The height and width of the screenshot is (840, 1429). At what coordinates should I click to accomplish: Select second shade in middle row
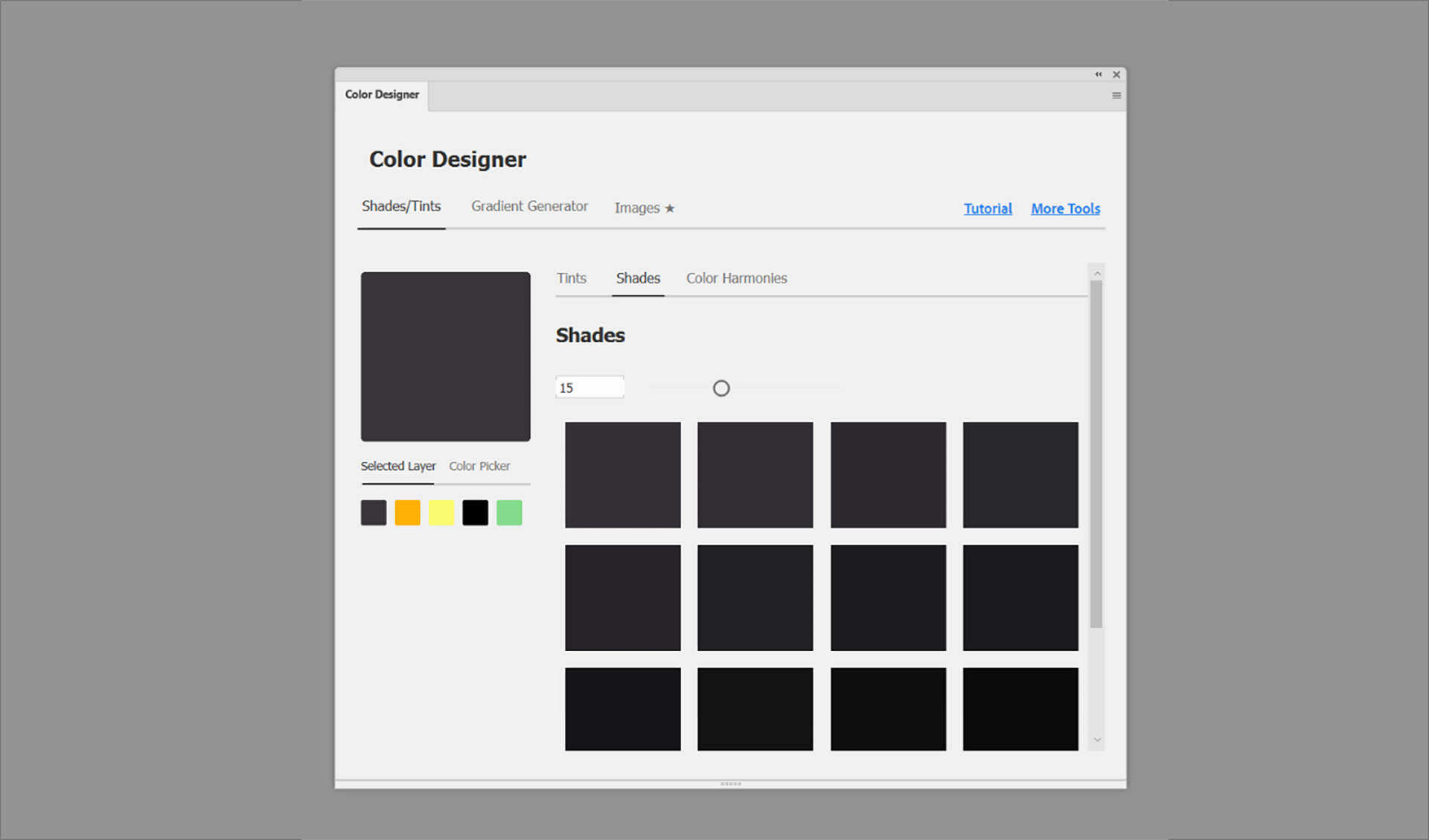click(x=755, y=597)
